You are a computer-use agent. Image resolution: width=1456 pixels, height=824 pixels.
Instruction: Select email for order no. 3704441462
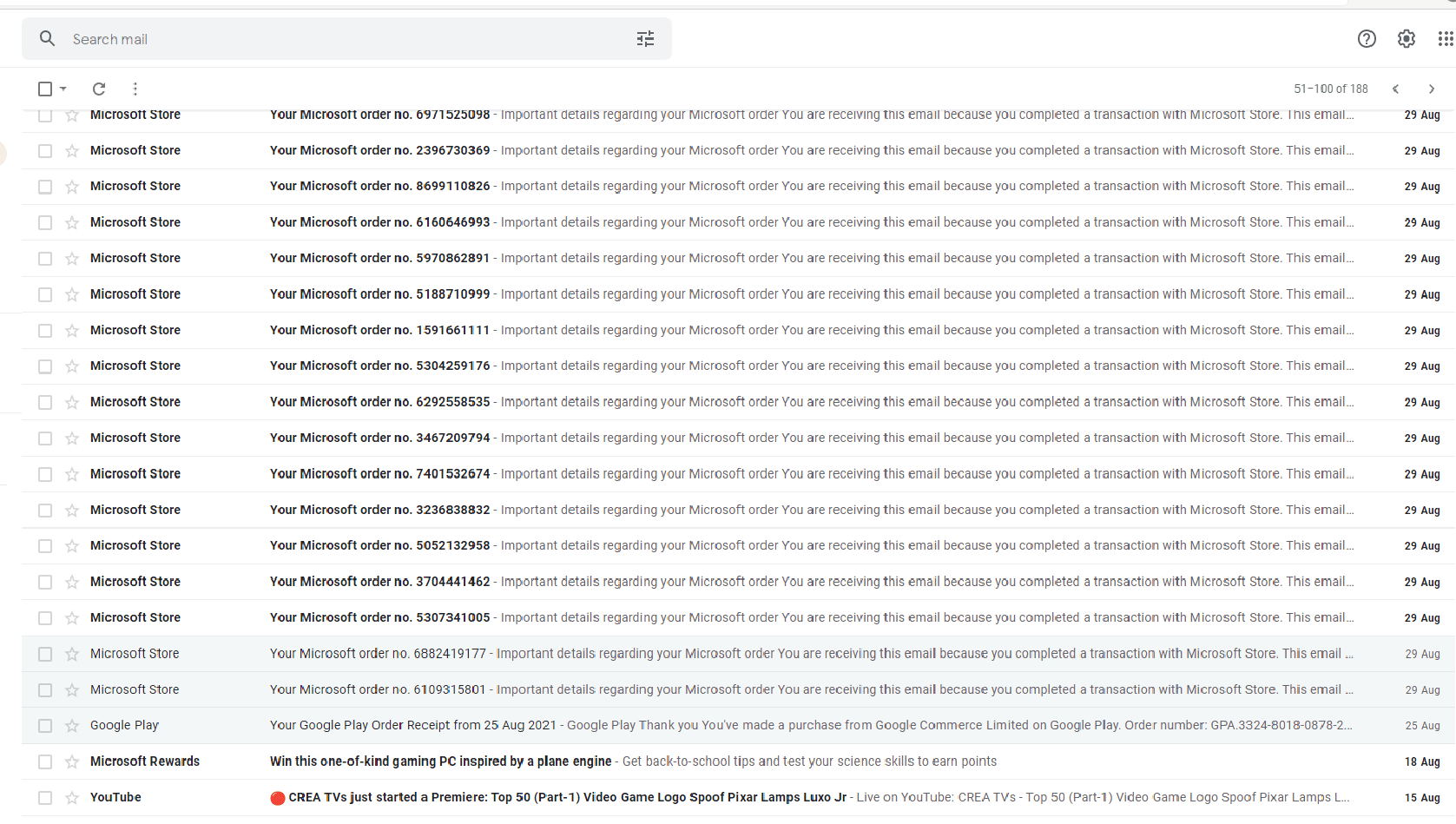pos(45,583)
